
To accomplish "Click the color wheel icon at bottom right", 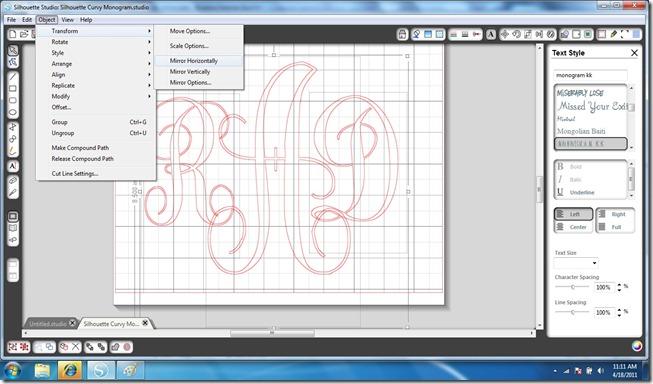I will [x=637, y=346].
